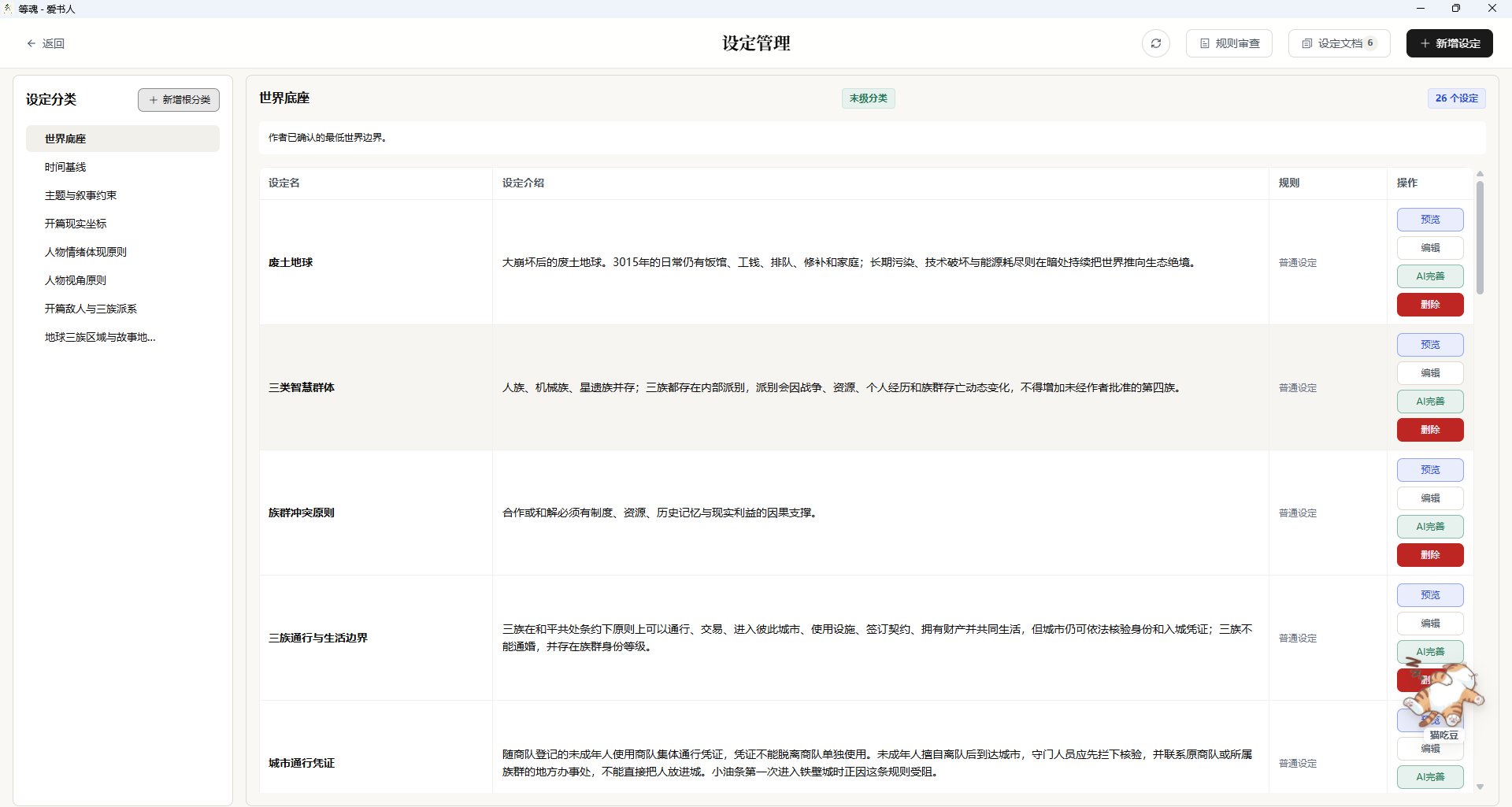1512x807 pixels.
Task: AI完善 the 三类智慧群体 setting
Action: point(1430,402)
